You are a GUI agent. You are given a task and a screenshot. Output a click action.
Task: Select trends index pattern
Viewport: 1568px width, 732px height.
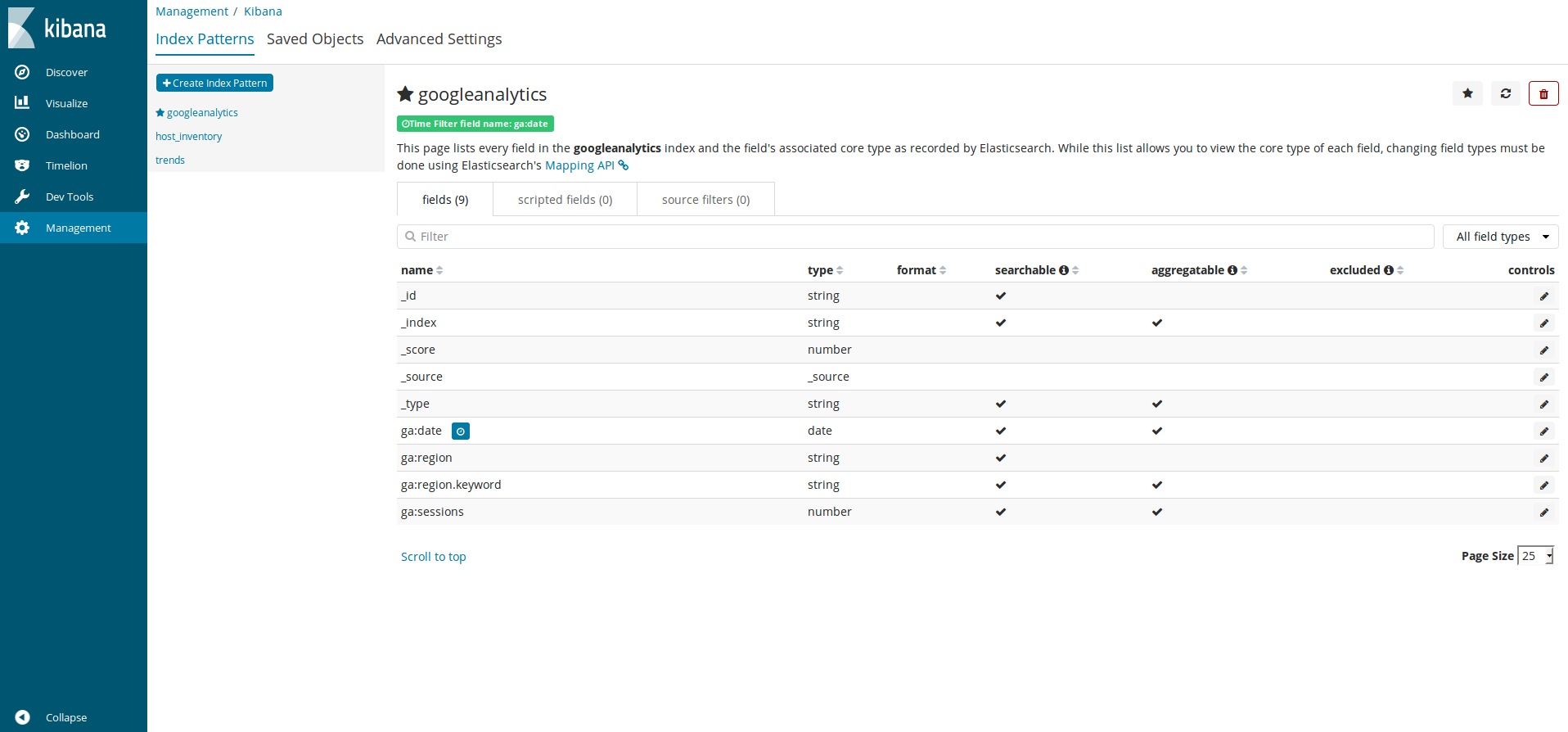point(170,160)
